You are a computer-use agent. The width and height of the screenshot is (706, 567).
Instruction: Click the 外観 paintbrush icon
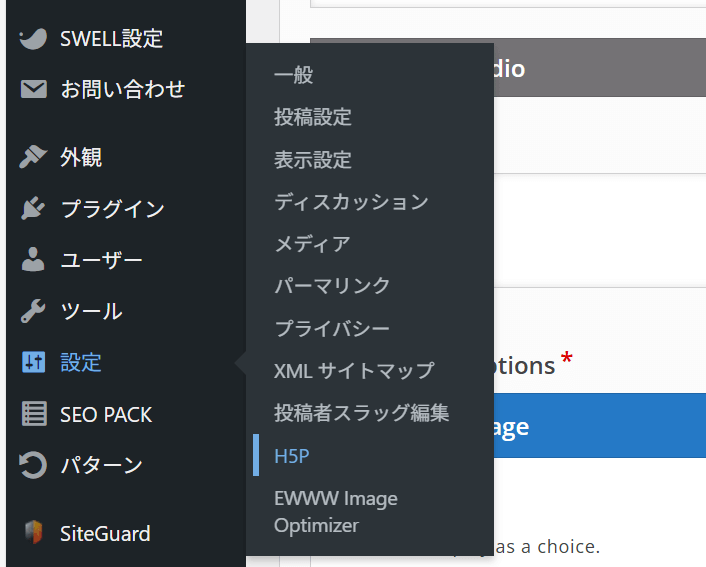pos(33,157)
